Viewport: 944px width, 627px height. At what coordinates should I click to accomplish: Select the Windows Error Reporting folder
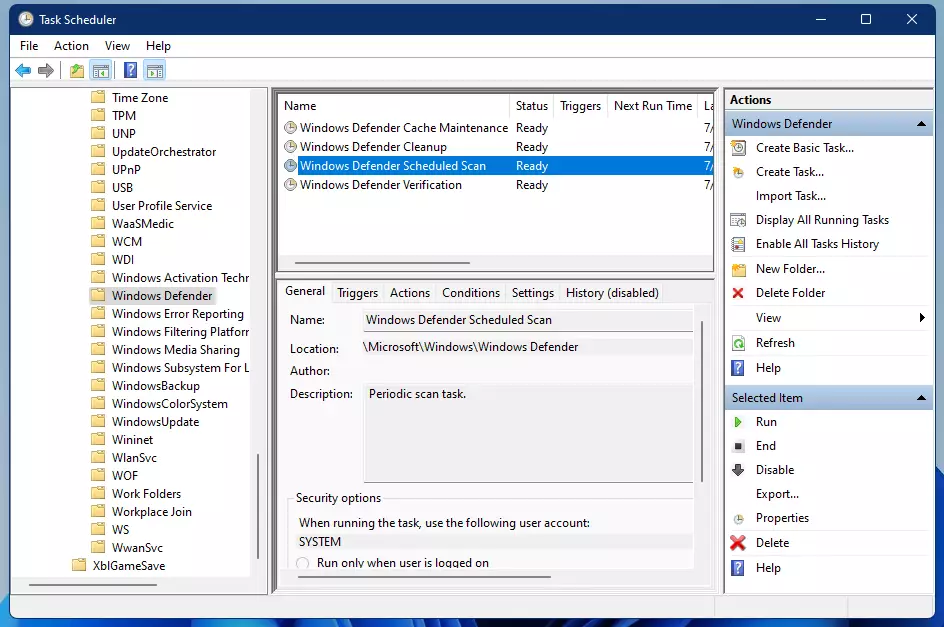[x=178, y=314]
